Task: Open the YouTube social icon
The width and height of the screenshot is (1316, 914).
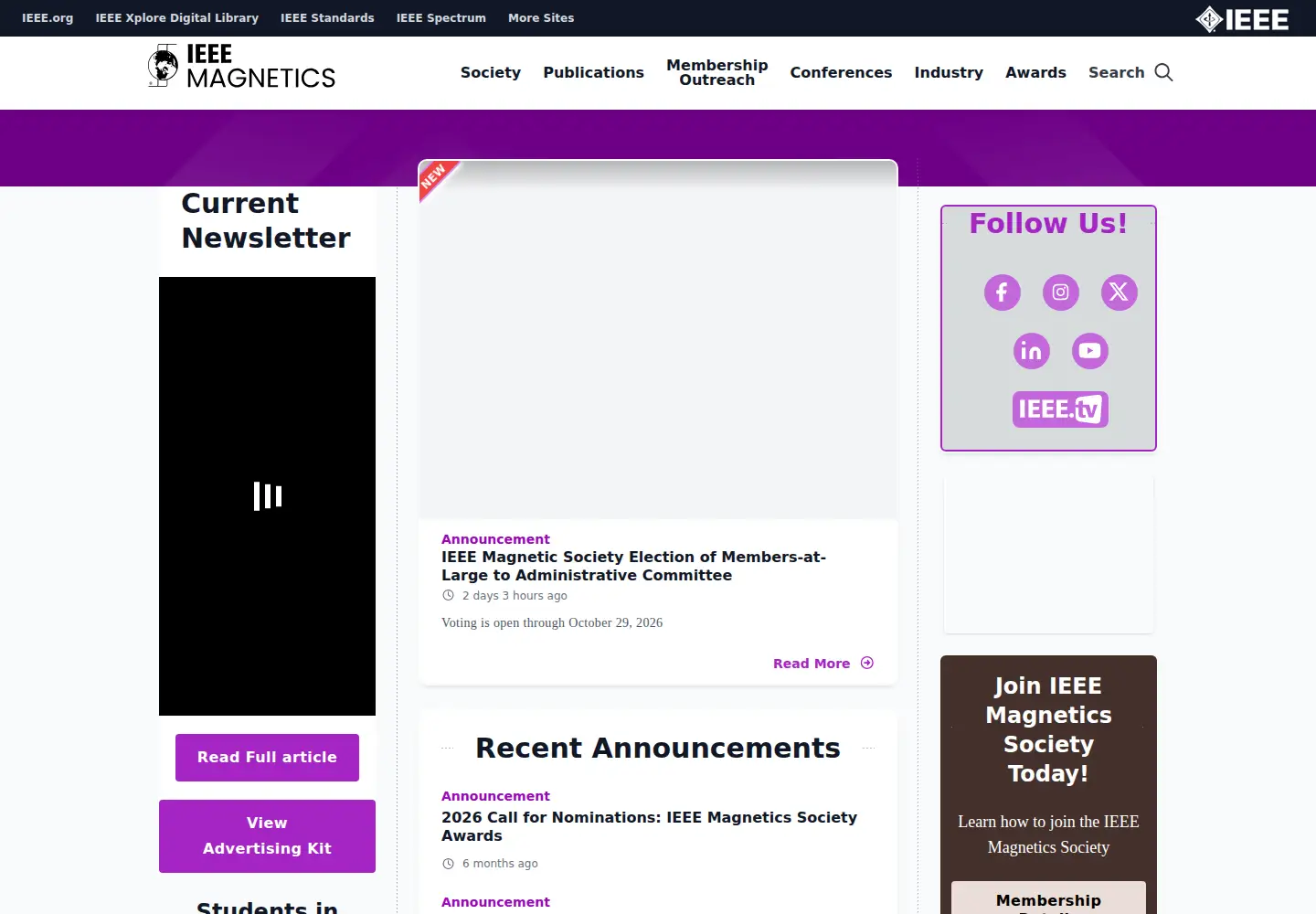Action: click(x=1089, y=351)
